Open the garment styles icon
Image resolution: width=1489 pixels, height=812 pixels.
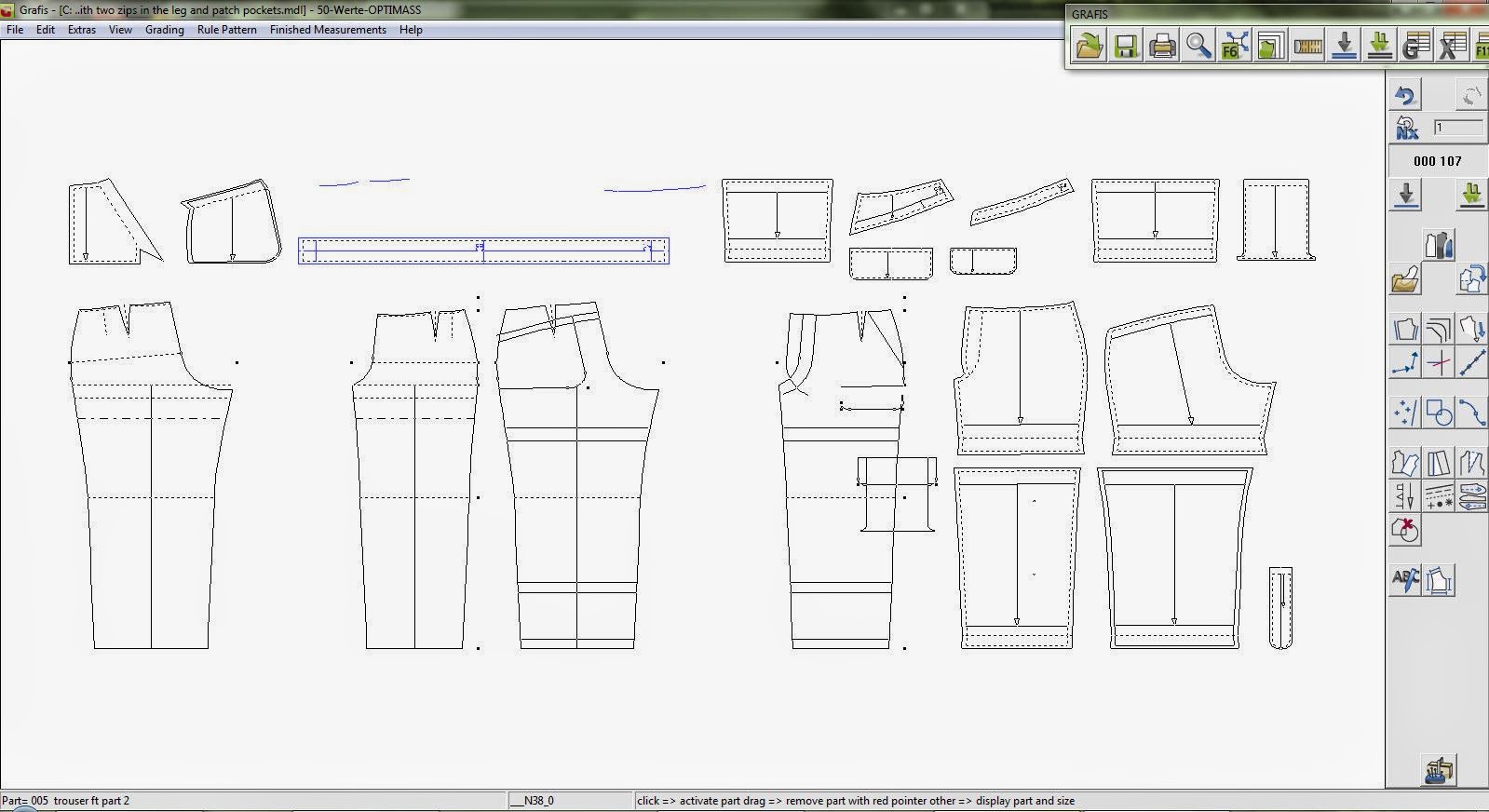[1439, 245]
